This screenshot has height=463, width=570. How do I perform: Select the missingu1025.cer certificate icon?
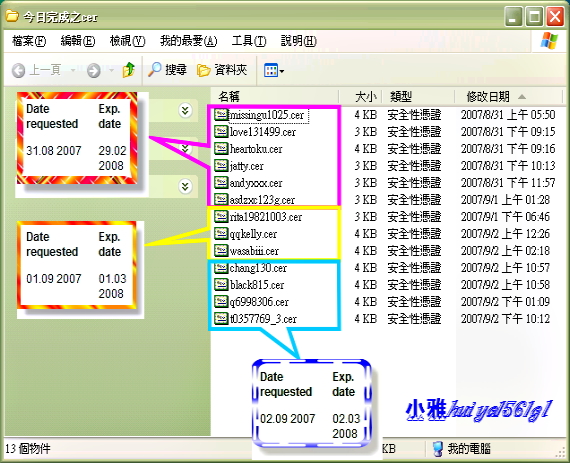click(221, 115)
